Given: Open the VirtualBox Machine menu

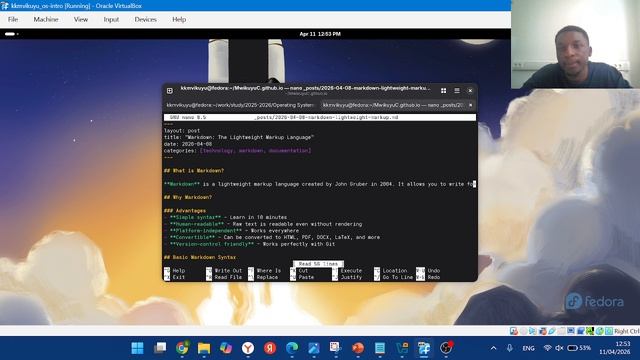Looking at the screenshot, I should click(x=46, y=19).
